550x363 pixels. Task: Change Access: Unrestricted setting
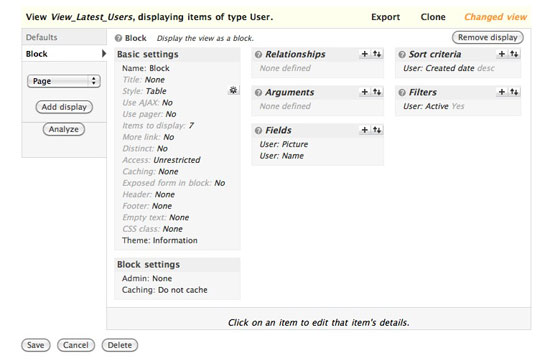coord(161,160)
